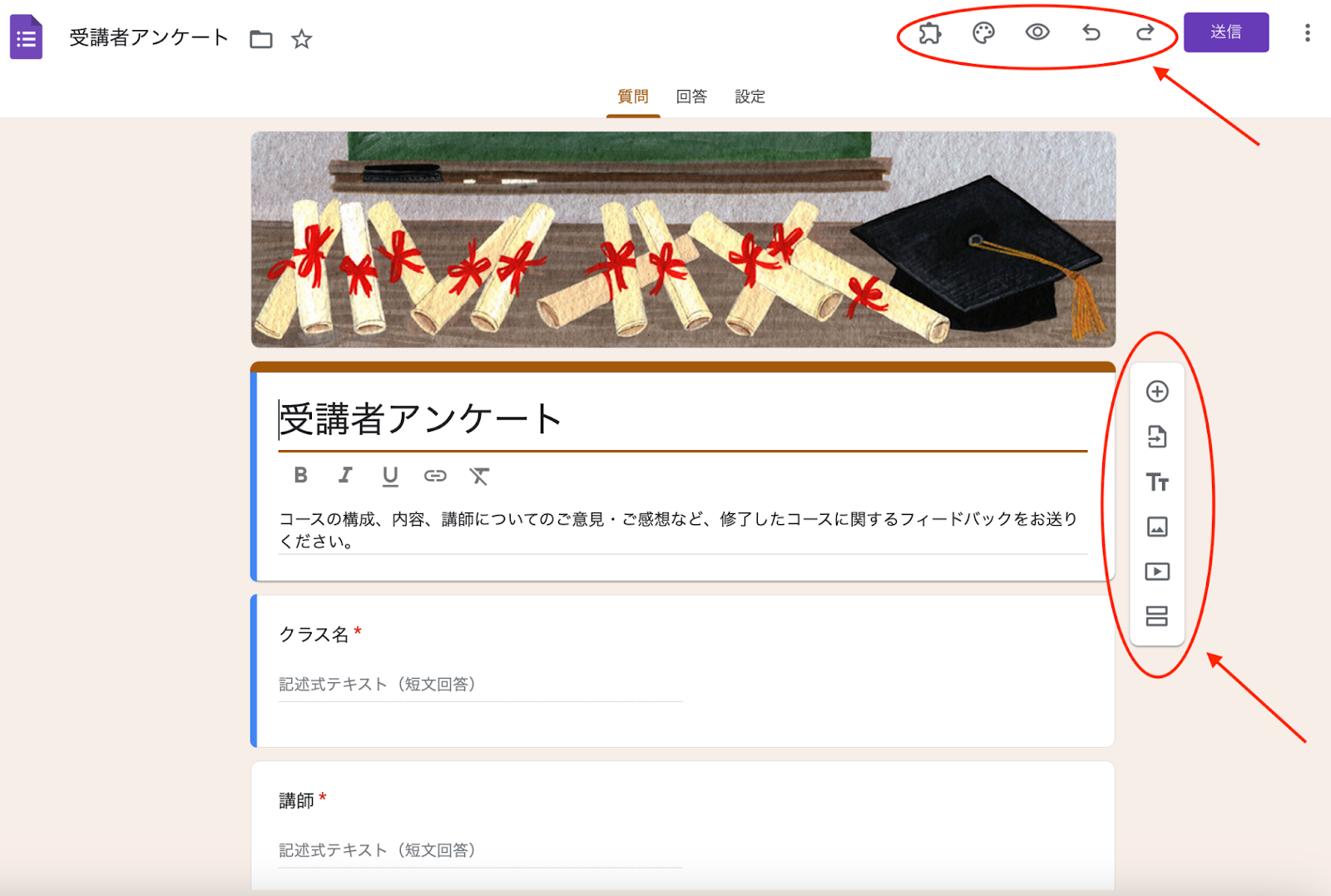This screenshot has width=1331, height=896.
Task: Switch to the 回答 tab
Action: pyautogui.click(x=691, y=97)
